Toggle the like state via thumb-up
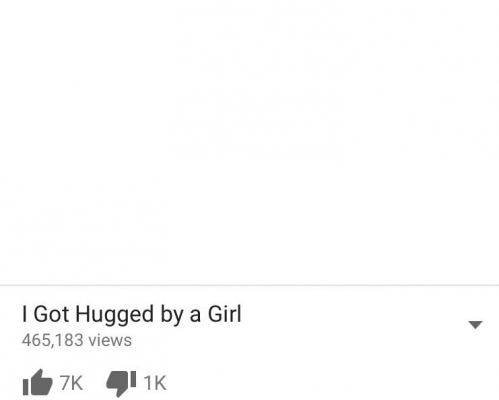The height and width of the screenshot is (400, 499). [37, 382]
